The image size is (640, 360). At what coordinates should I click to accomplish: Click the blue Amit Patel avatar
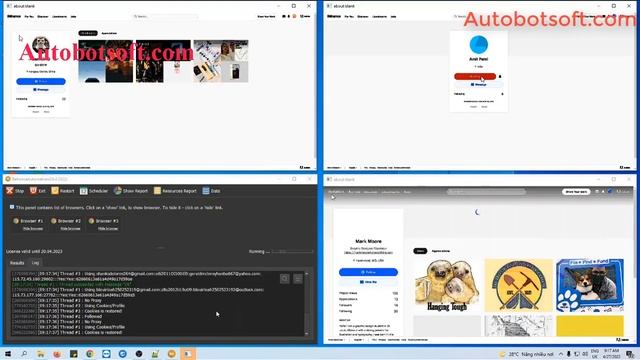(x=479, y=44)
